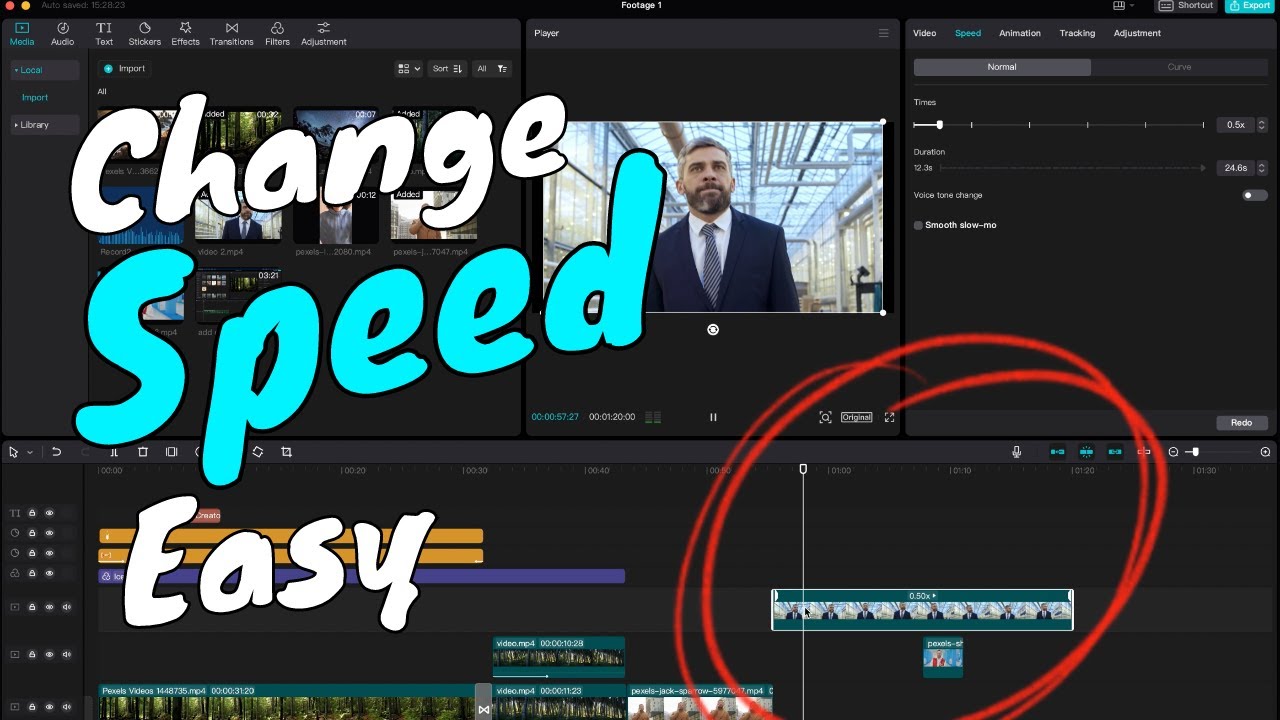Screen dimensions: 1280x720
Task: Select the Effects panel
Action: pyautogui.click(x=185, y=33)
